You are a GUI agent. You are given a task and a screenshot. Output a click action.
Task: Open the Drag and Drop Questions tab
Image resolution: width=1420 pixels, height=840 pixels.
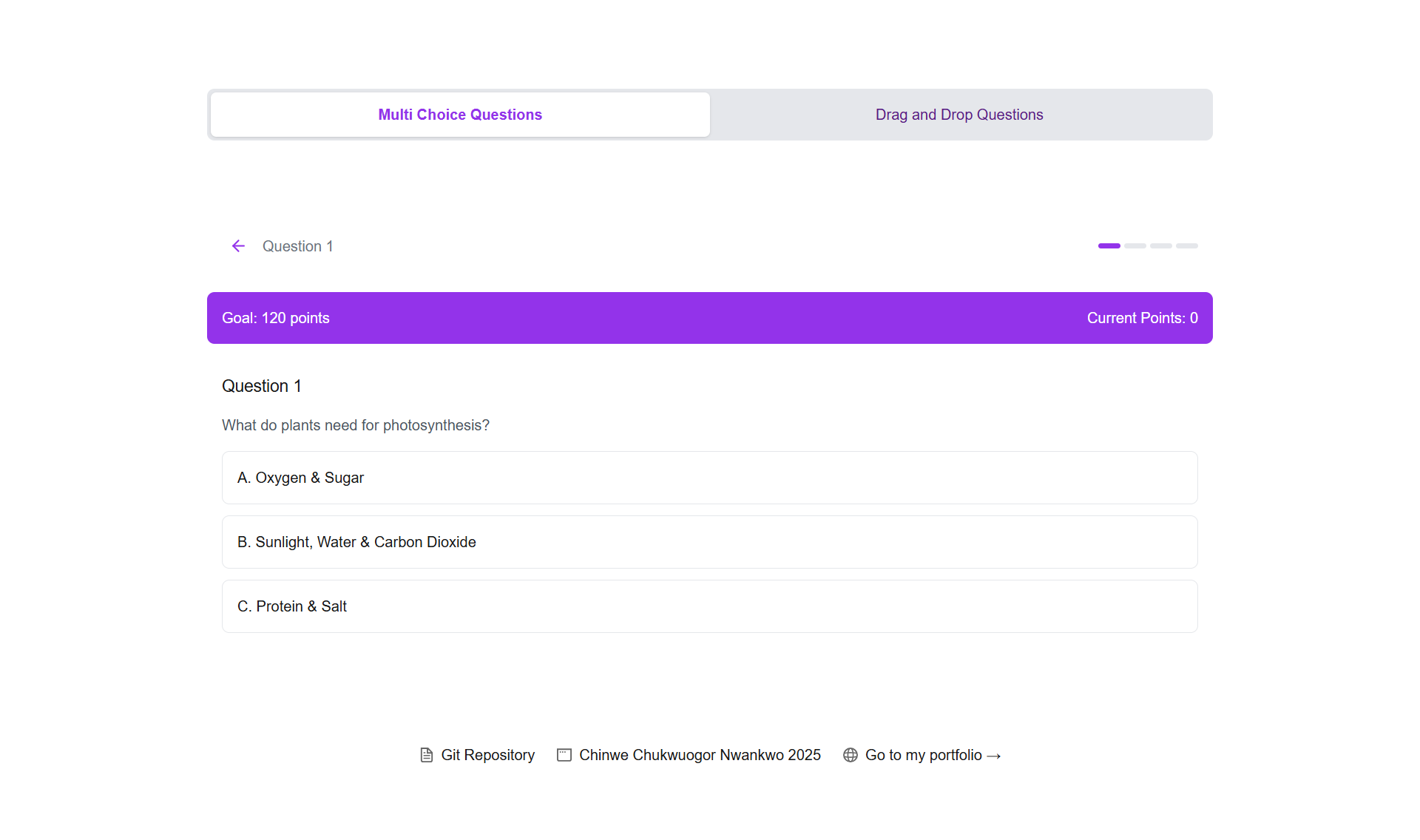point(959,115)
